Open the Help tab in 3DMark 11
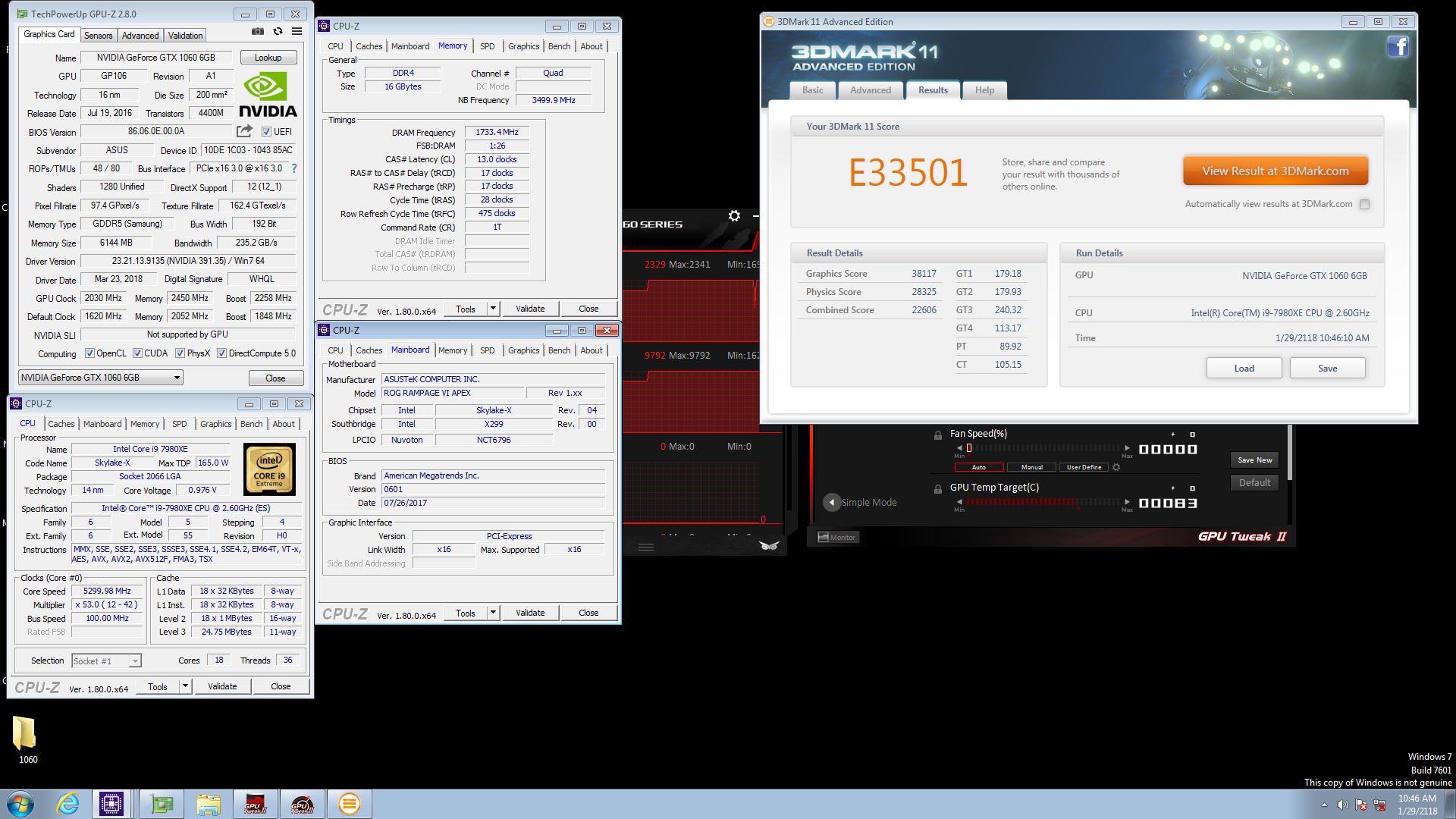The width and height of the screenshot is (1456, 819). coord(984,90)
